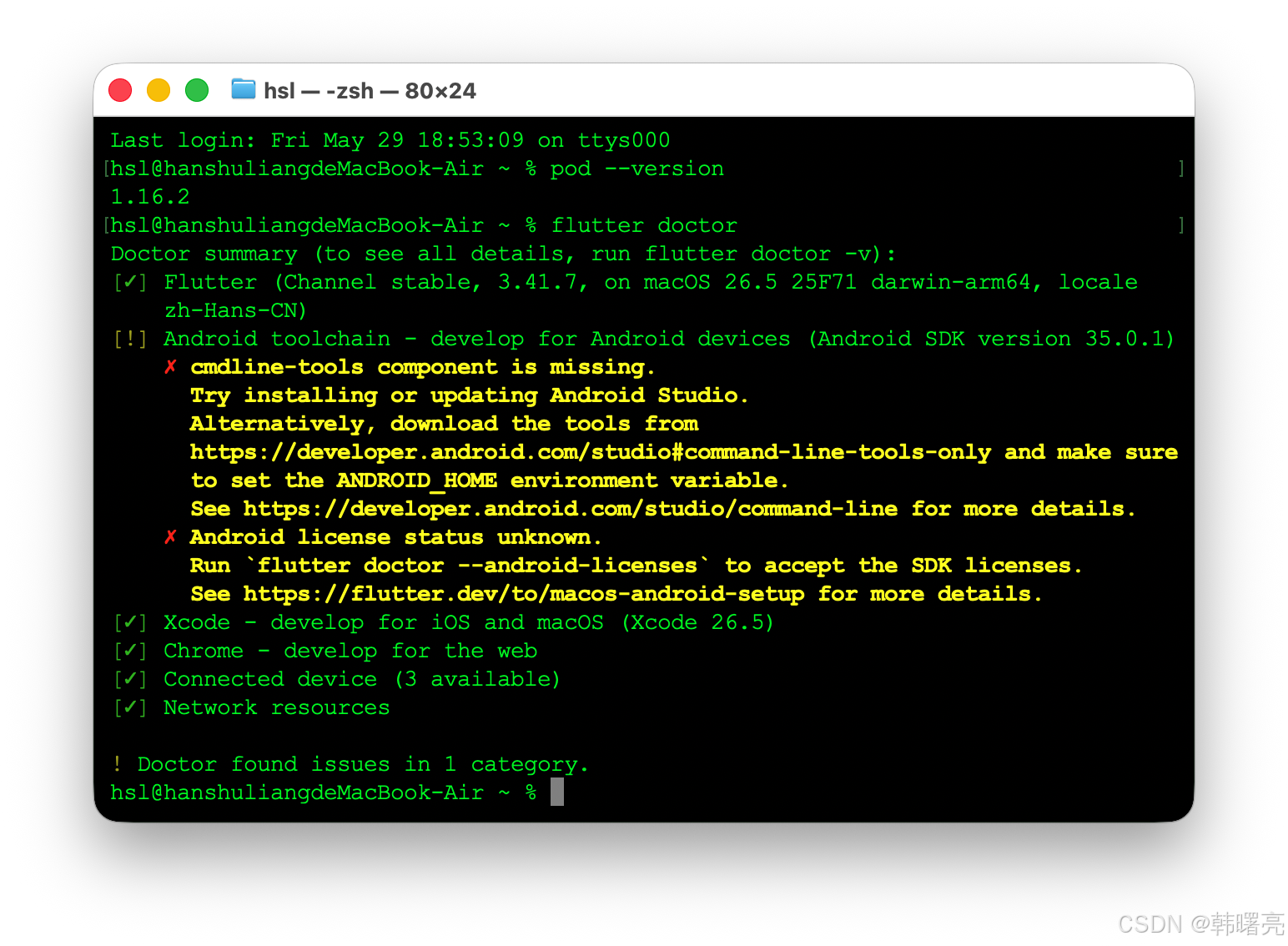The image size is (1288, 946).
Task: Click the 'Last login: Fri May 29' line
Action: click(390, 140)
